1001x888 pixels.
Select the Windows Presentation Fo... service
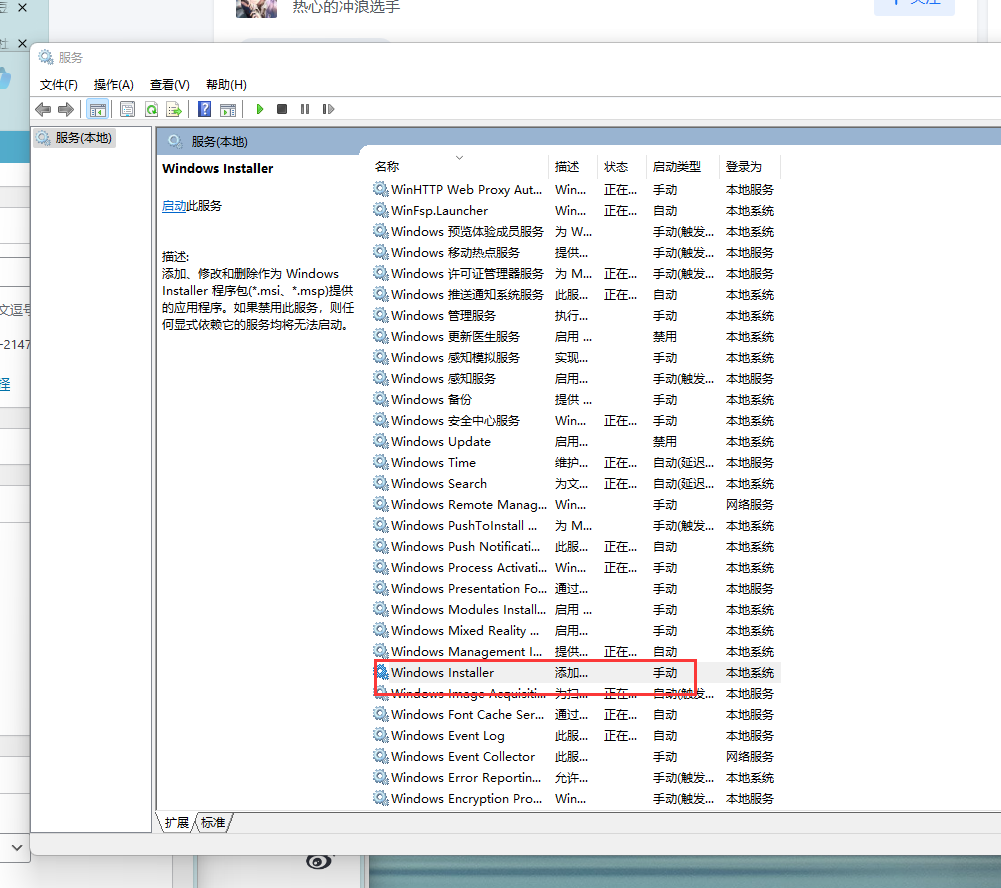576,589
